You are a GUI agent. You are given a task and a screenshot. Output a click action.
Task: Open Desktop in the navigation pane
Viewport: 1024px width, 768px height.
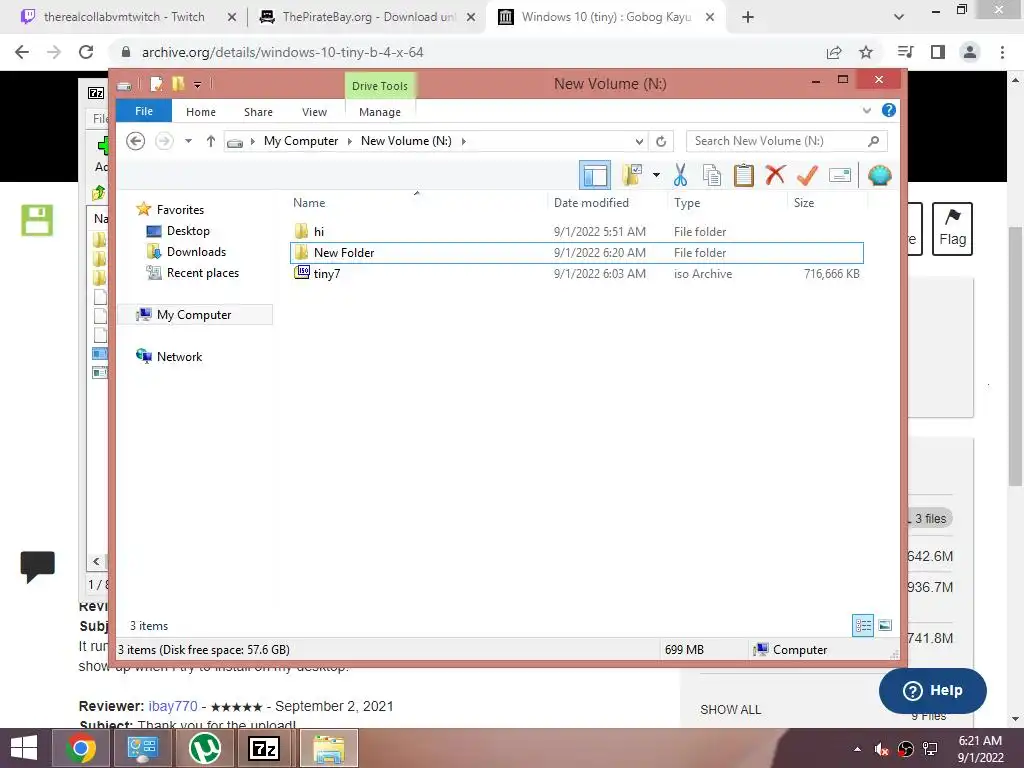188,231
